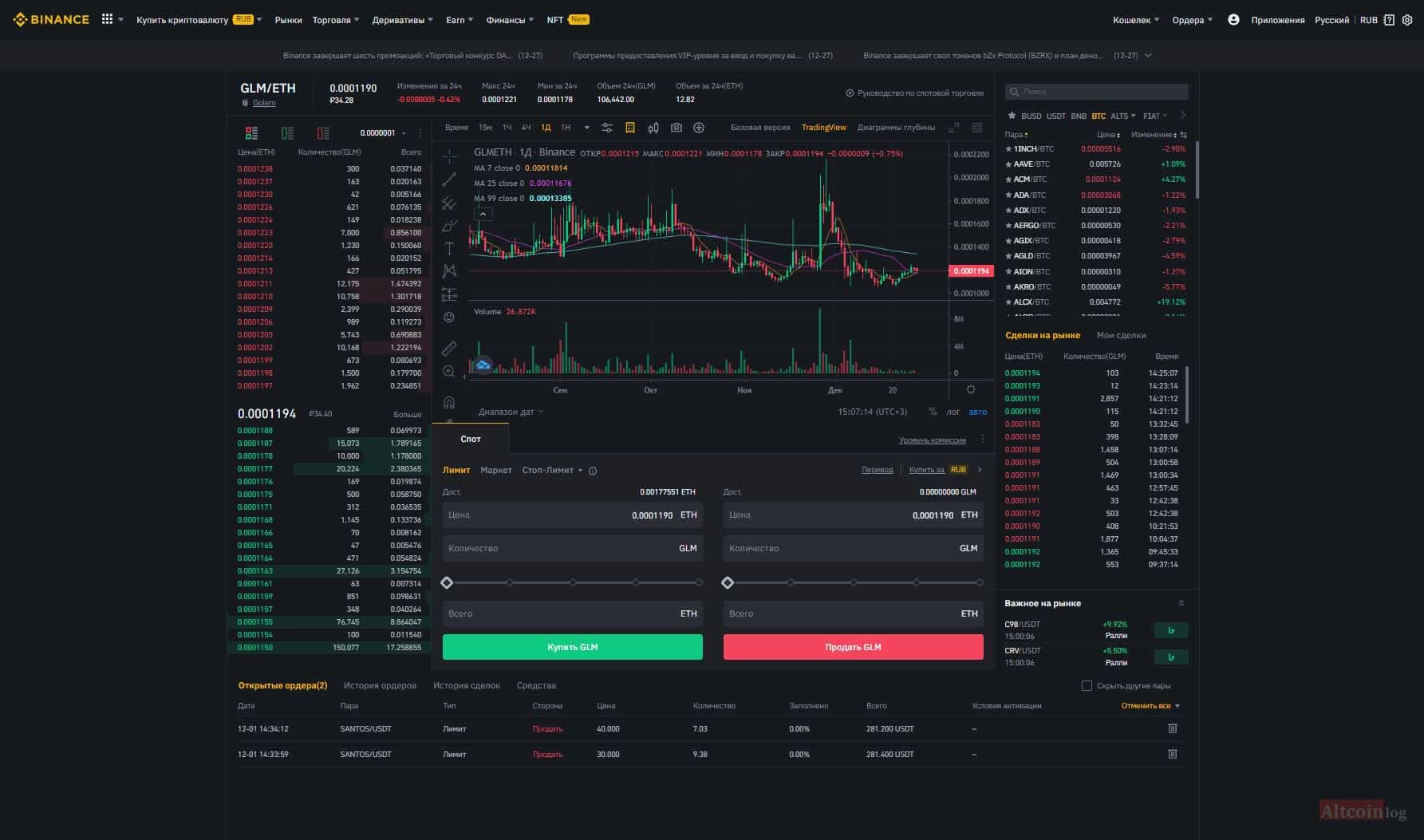Focus the trading pair search field
Viewport: 1424px width, 840px height.
tap(1097, 92)
